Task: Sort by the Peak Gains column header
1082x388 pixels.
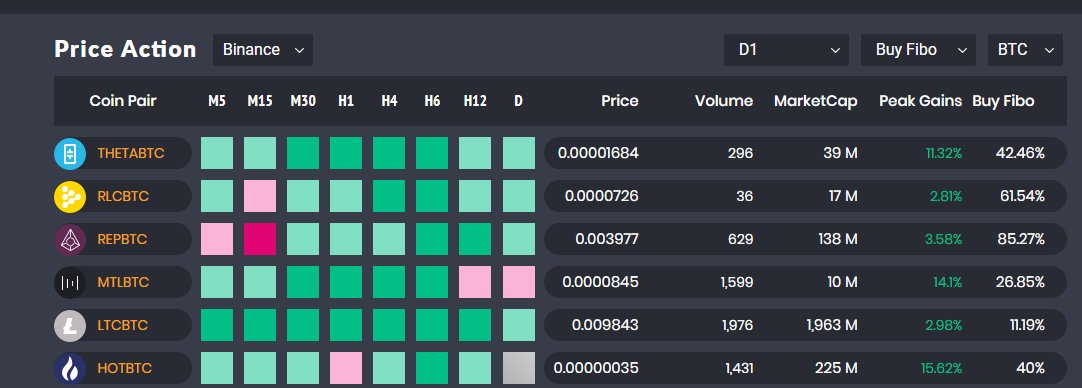Action: coord(921,101)
